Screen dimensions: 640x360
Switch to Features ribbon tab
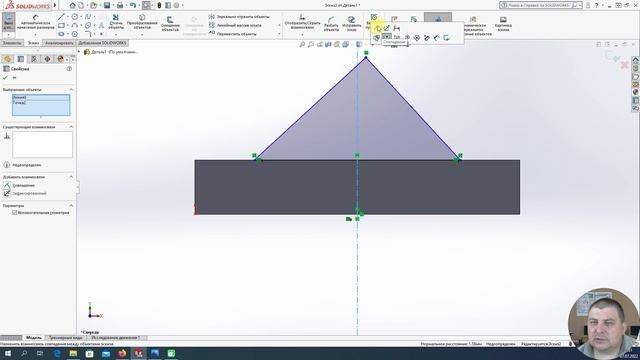(12, 43)
